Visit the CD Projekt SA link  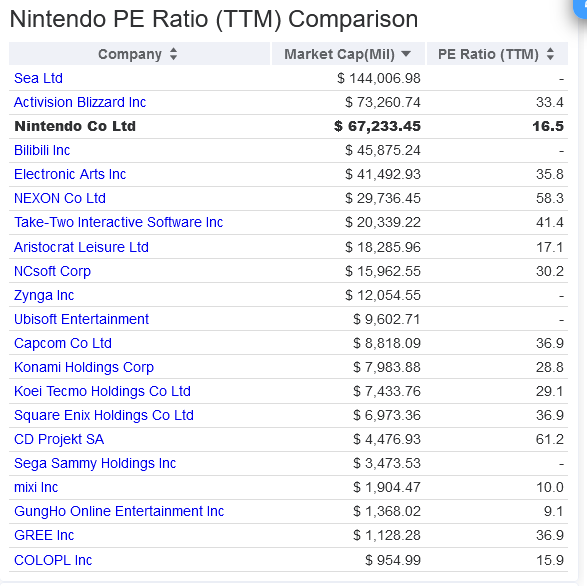[x=59, y=439]
